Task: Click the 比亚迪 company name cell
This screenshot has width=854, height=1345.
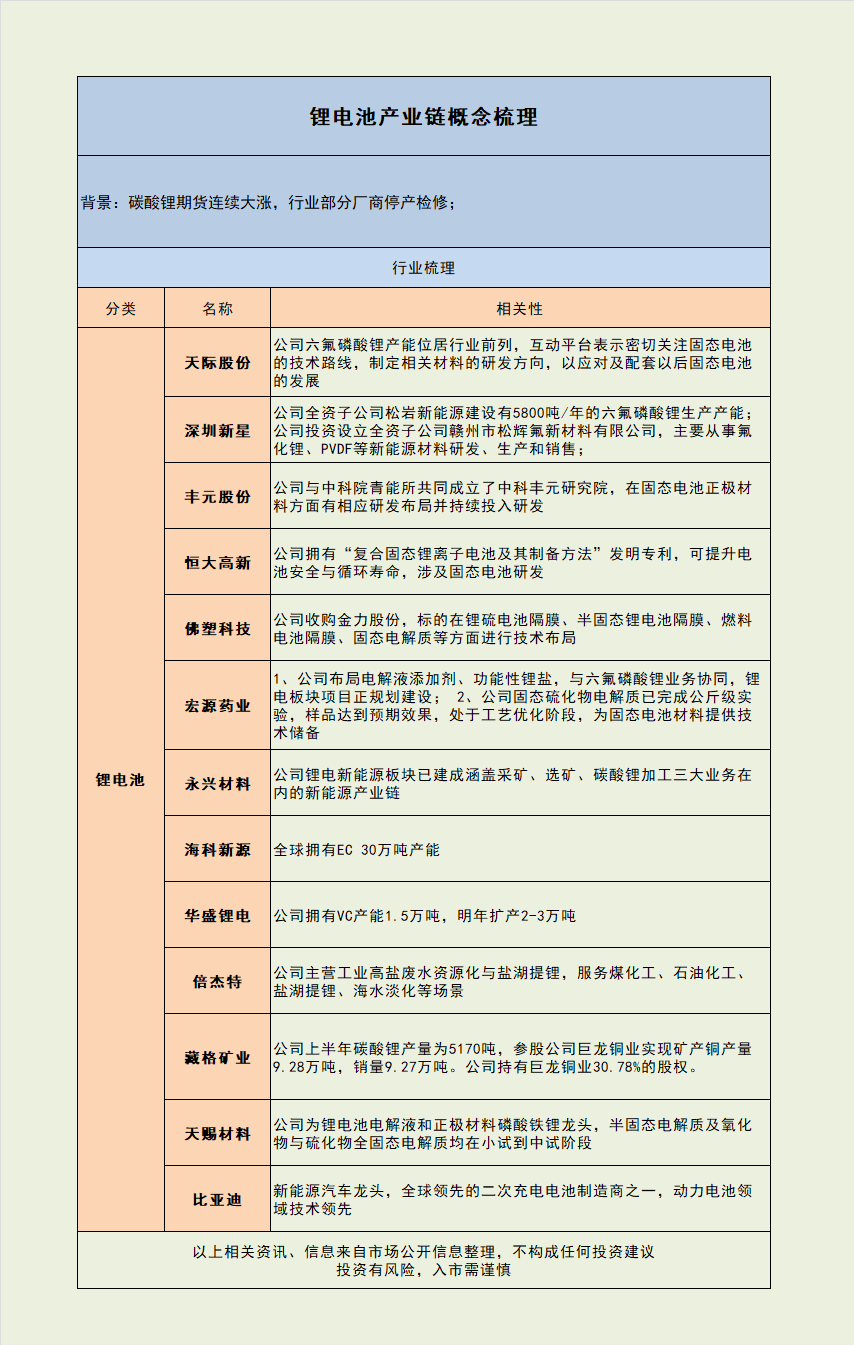Action: point(217,1199)
